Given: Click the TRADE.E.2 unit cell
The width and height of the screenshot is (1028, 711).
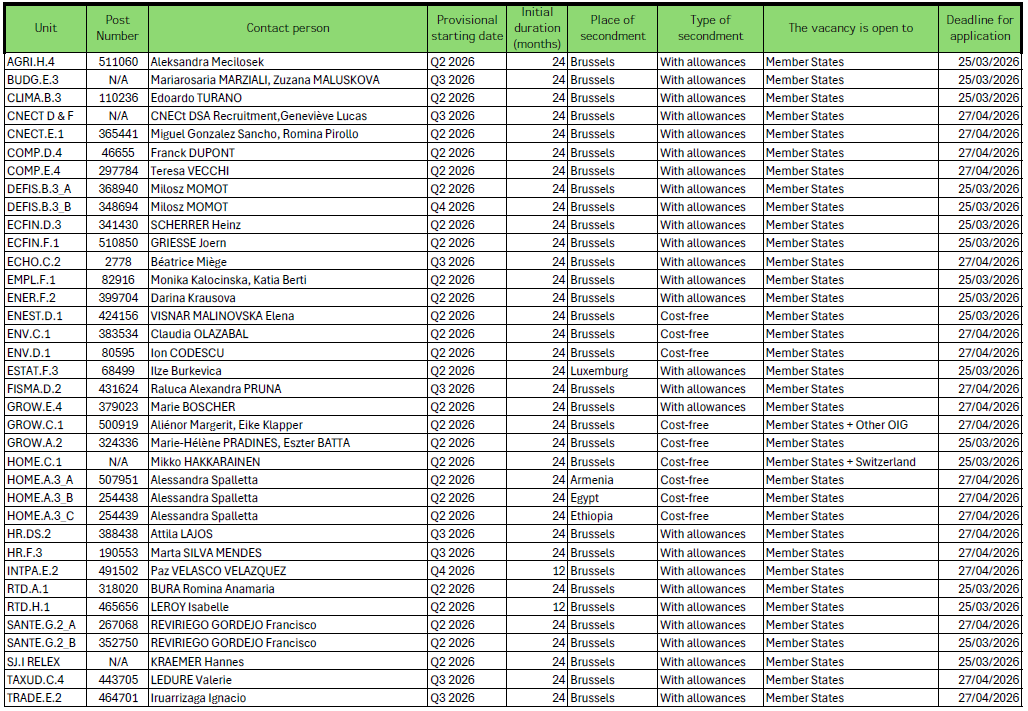Looking at the screenshot, I should 34,698.
